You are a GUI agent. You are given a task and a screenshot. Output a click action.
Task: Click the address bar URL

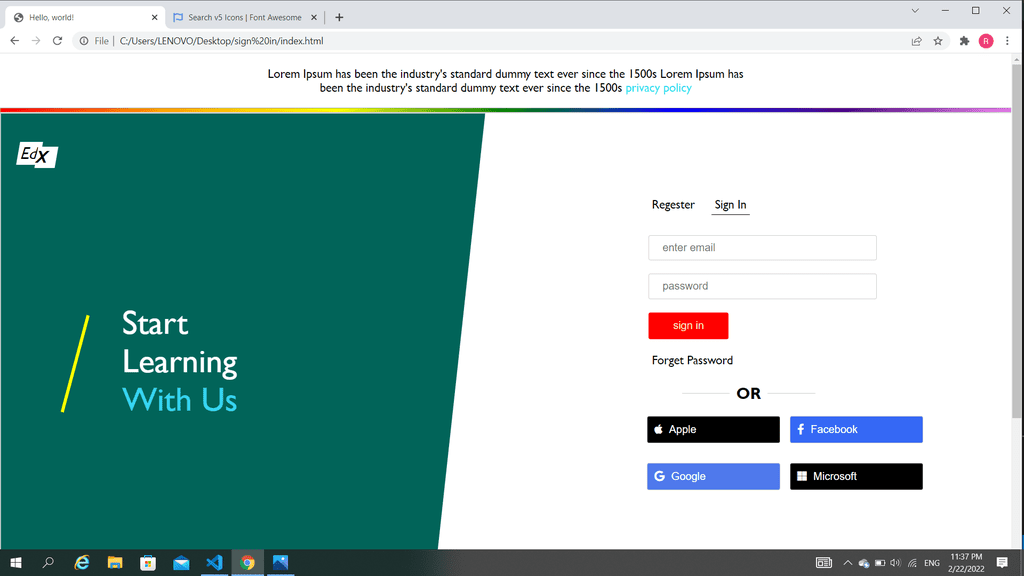pos(221,40)
